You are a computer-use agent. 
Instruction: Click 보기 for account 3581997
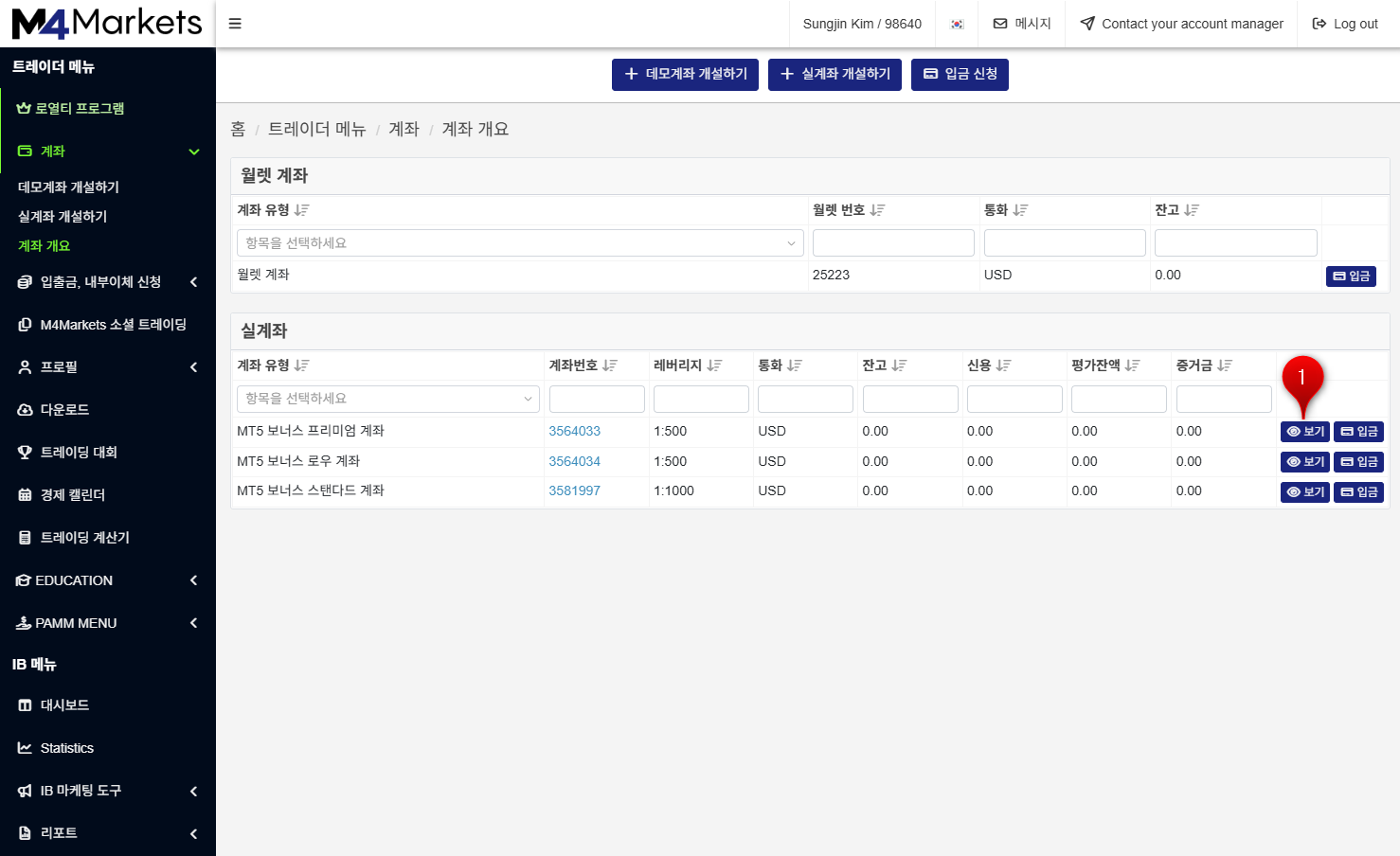pyautogui.click(x=1305, y=492)
